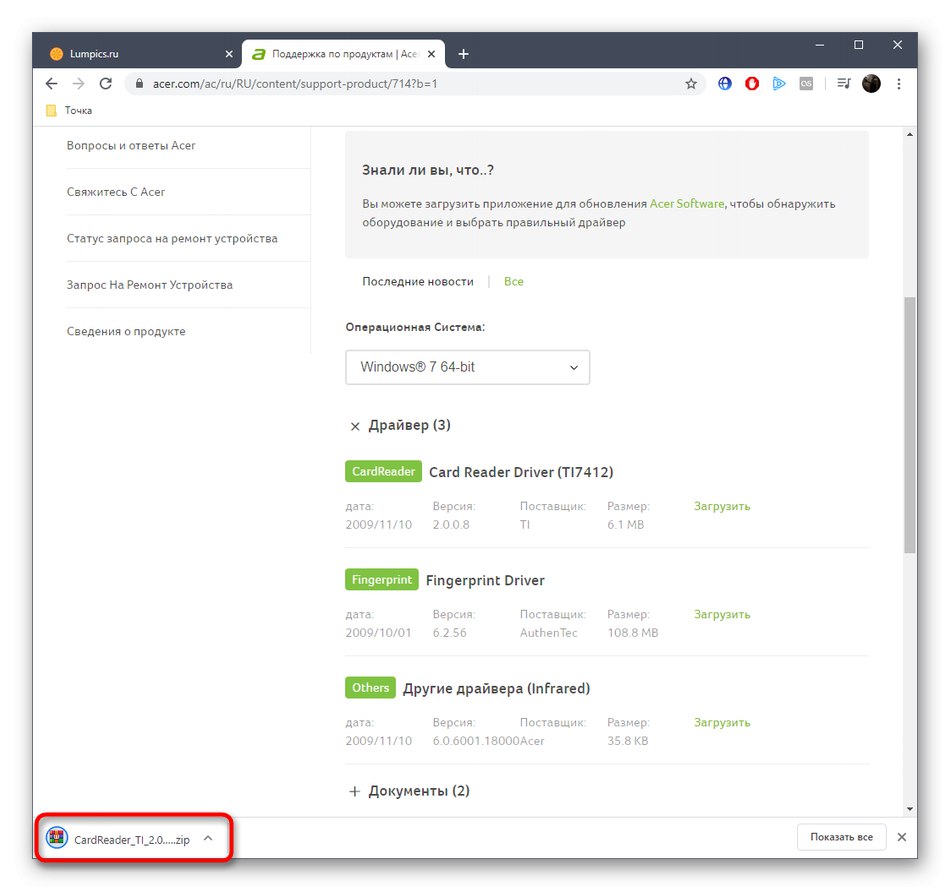Download the Card Reader Driver (TI7412)
The width and height of the screenshot is (950, 891).
pos(722,506)
